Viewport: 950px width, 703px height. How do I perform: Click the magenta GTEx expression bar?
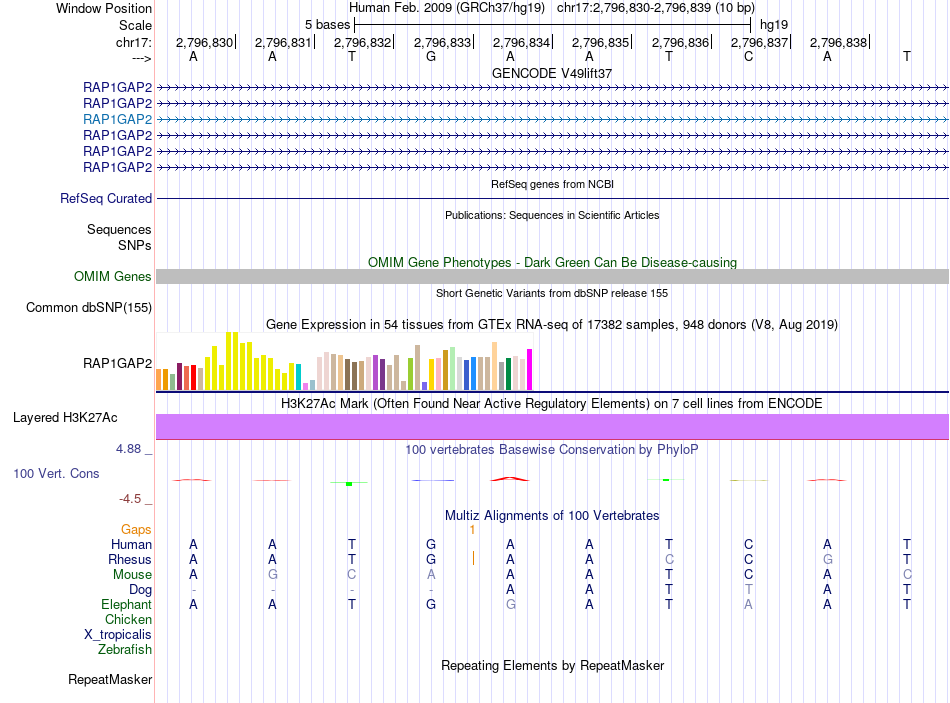coord(529,369)
